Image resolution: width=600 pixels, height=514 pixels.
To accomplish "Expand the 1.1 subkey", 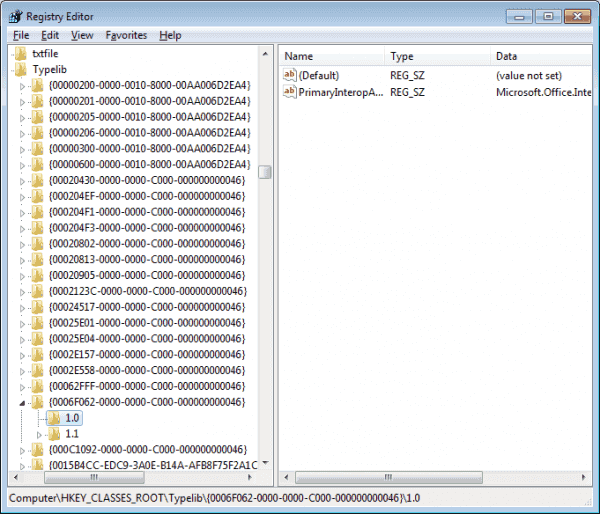I will 39,434.
